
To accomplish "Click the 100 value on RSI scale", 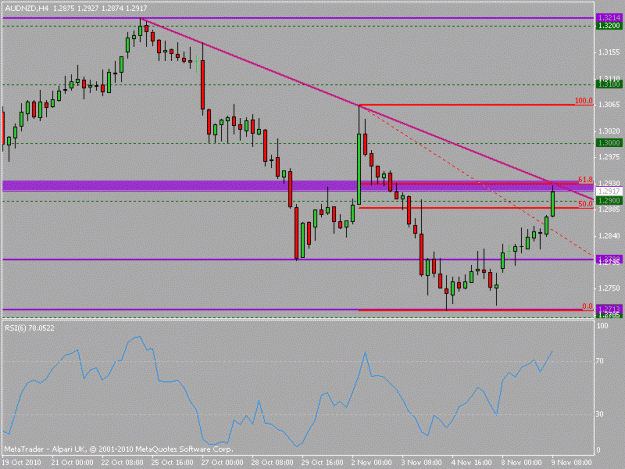I will click(602, 326).
